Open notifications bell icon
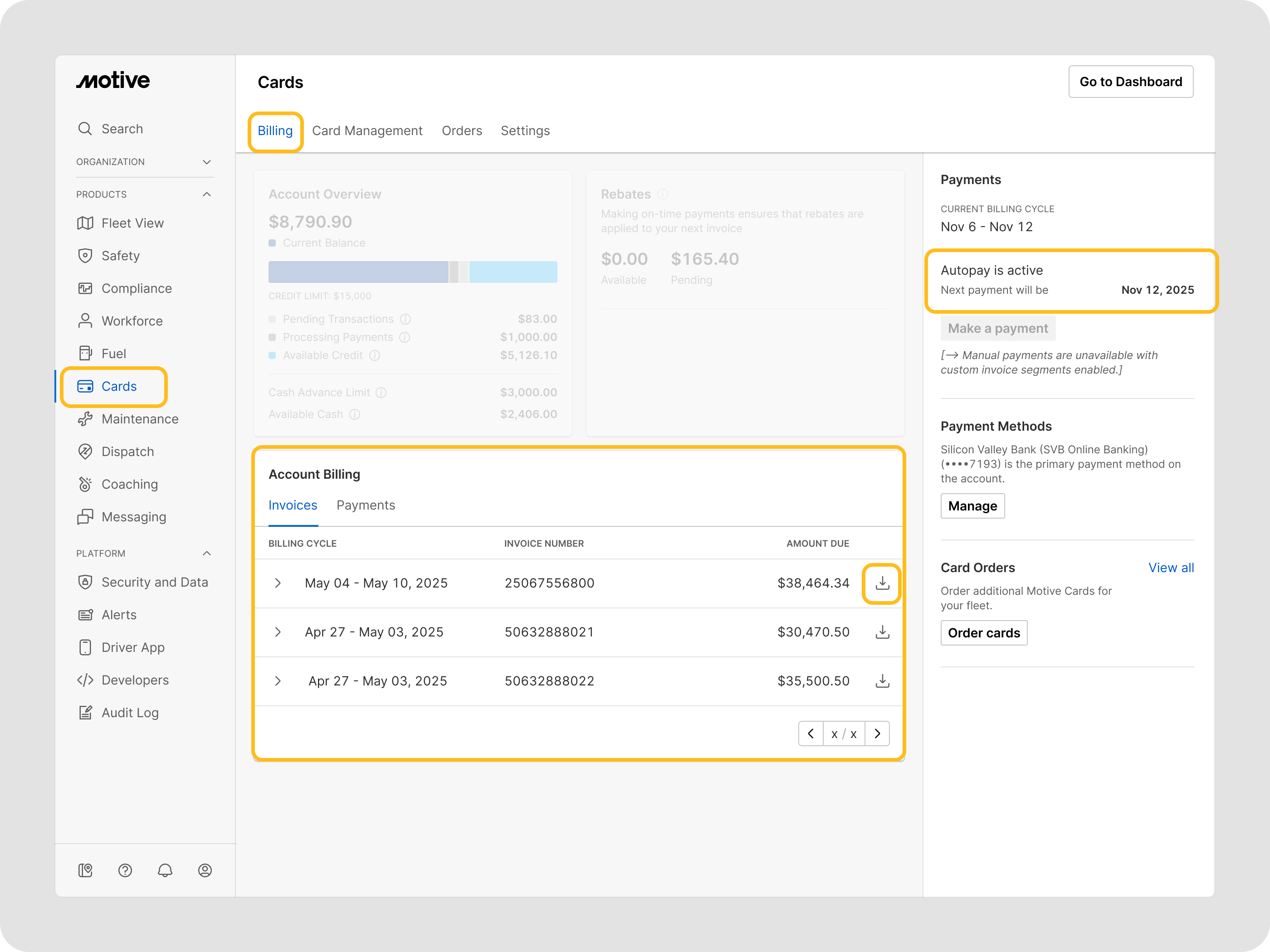 [165, 870]
